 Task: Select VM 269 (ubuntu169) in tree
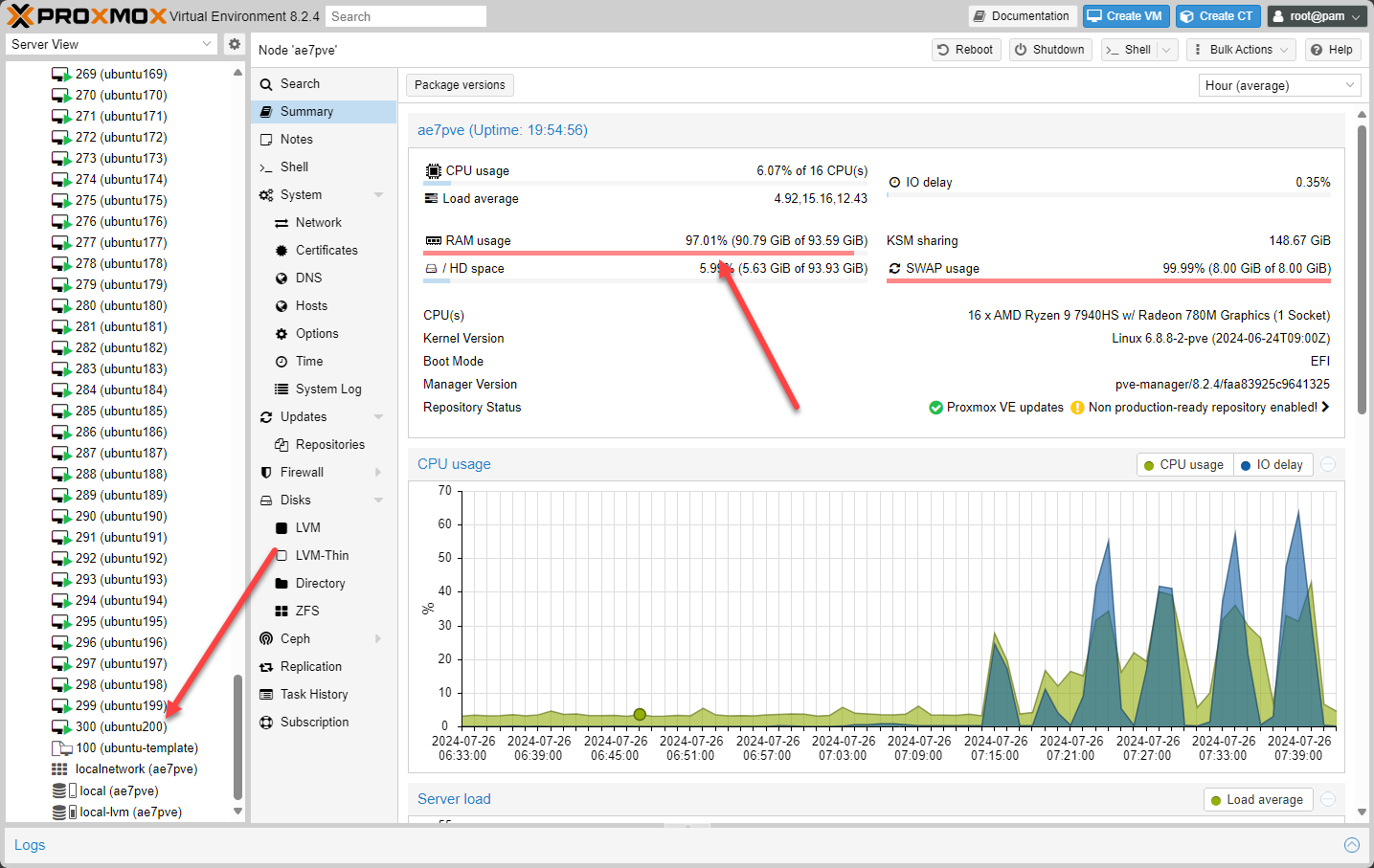[121, 74]
